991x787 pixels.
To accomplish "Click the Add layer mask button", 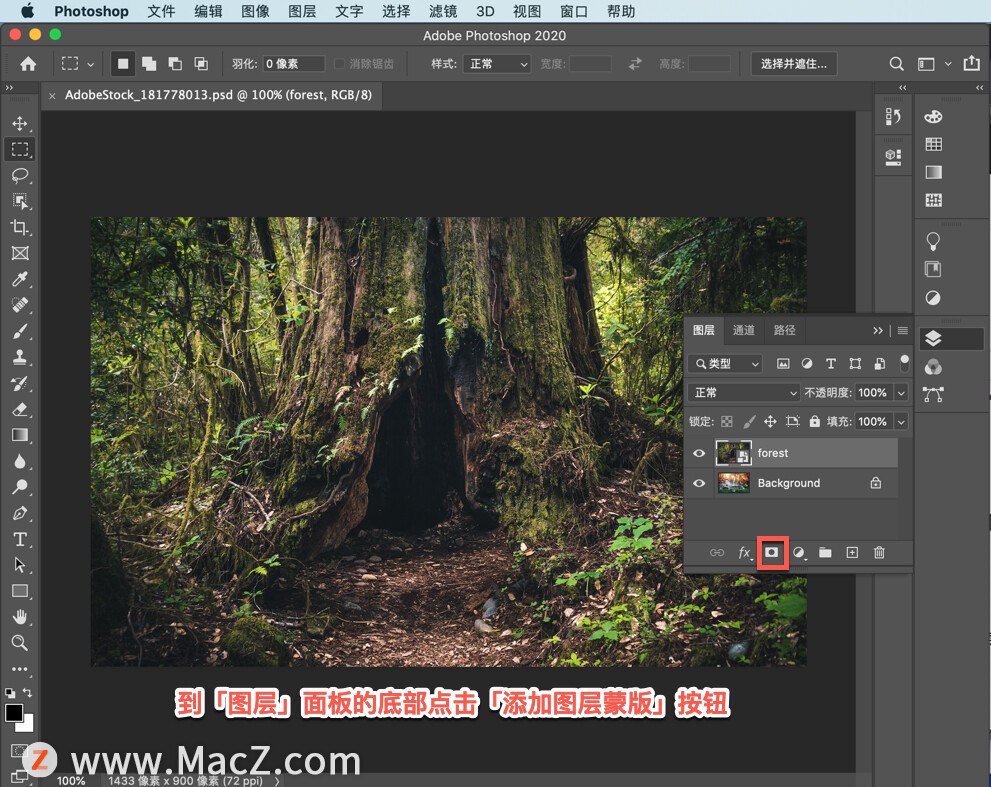I will tap(773, 552).
